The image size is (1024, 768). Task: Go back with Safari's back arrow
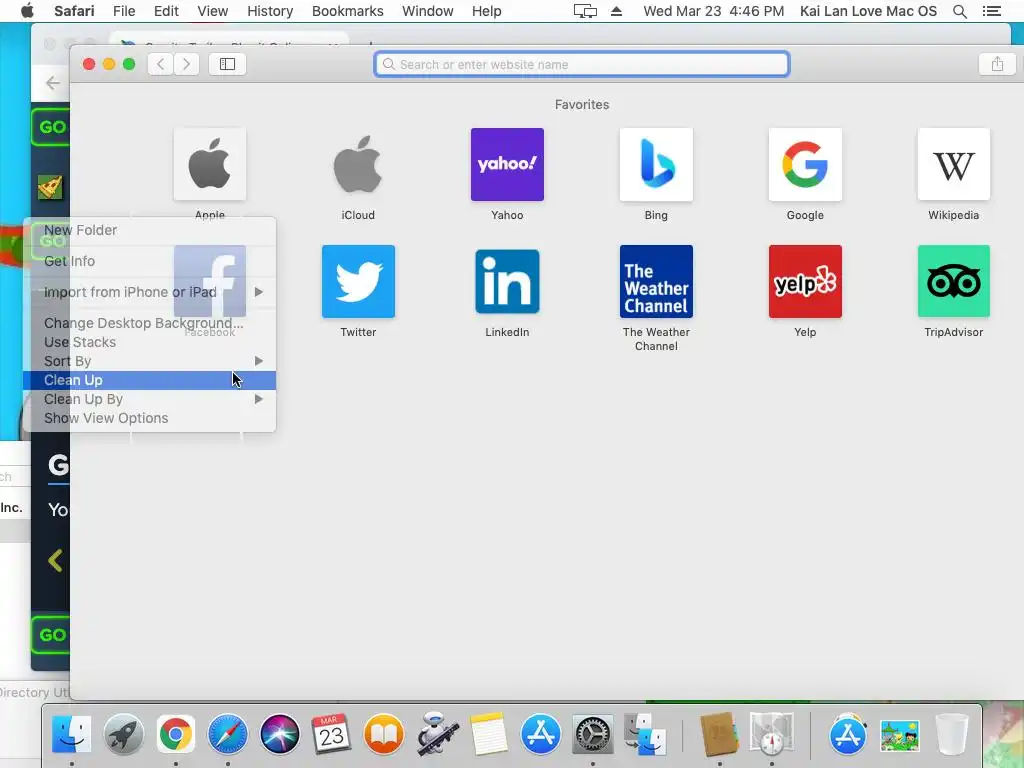161,64
